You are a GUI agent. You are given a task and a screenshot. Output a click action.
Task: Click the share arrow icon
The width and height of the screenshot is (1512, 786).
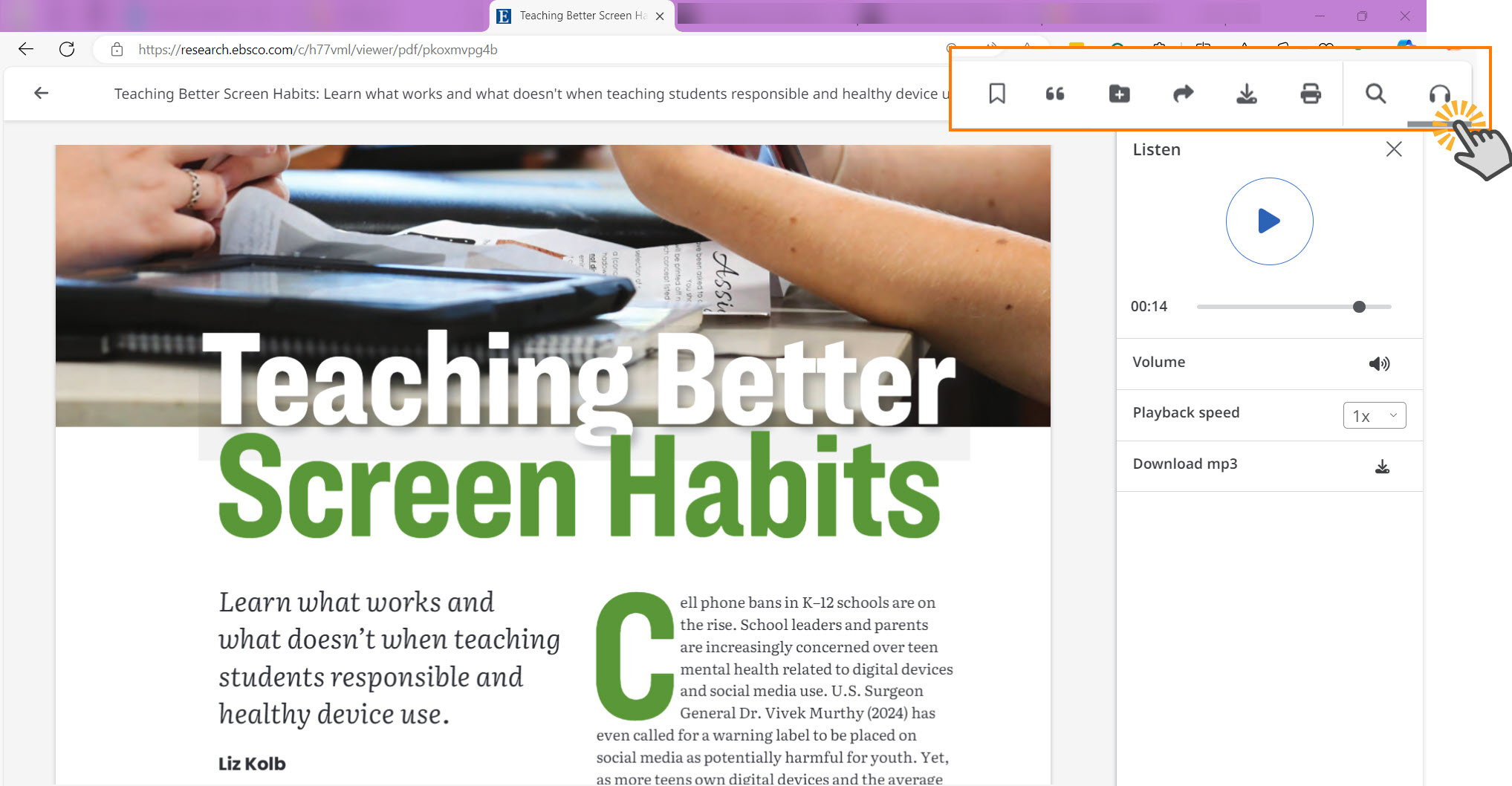(1183, 94)
